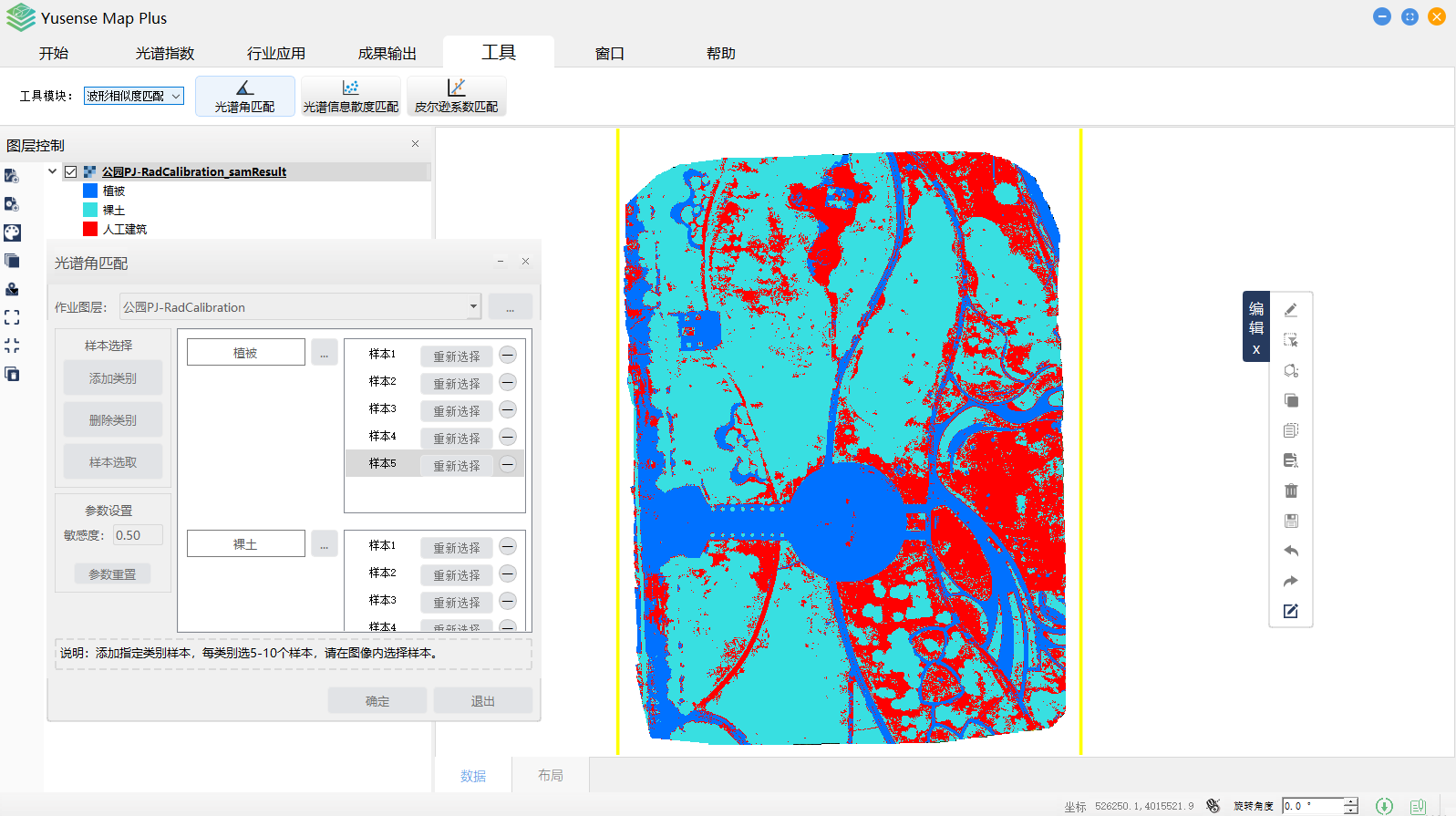1456x816 pixels.
Task: Click the 光谱角匹配 tool icon
Action: 244,96
